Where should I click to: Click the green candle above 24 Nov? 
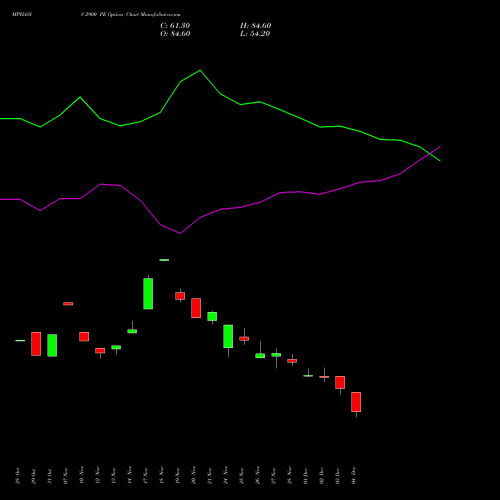pos(228,336)
